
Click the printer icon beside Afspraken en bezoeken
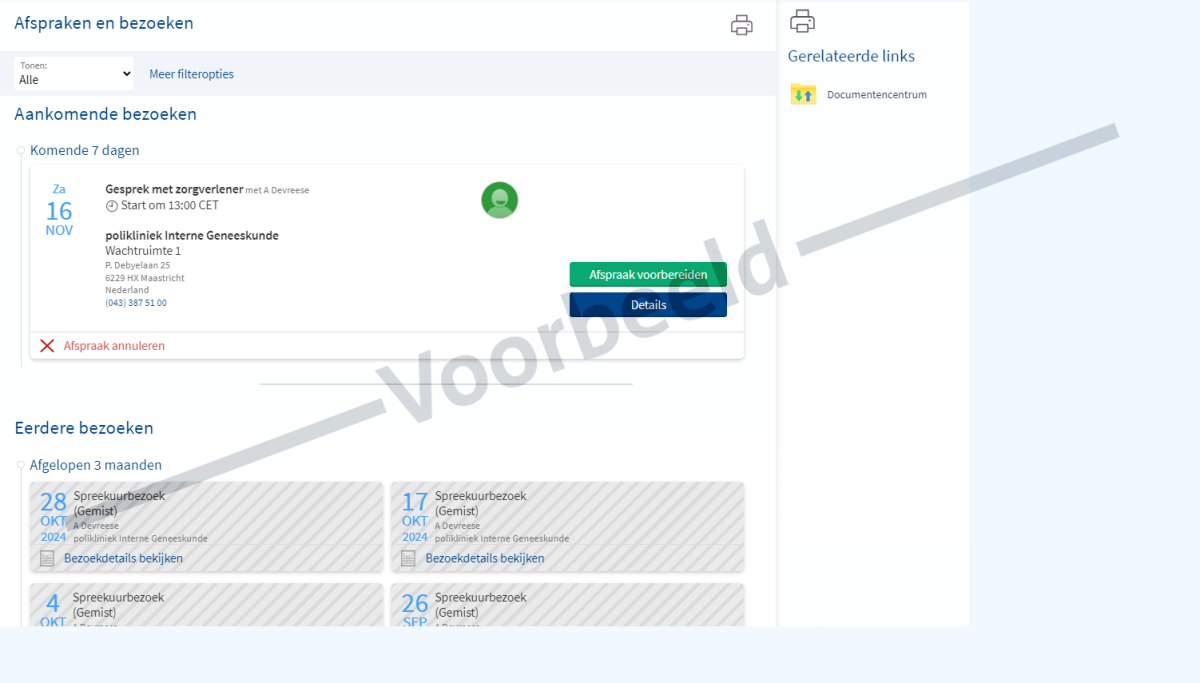[741, 25]
